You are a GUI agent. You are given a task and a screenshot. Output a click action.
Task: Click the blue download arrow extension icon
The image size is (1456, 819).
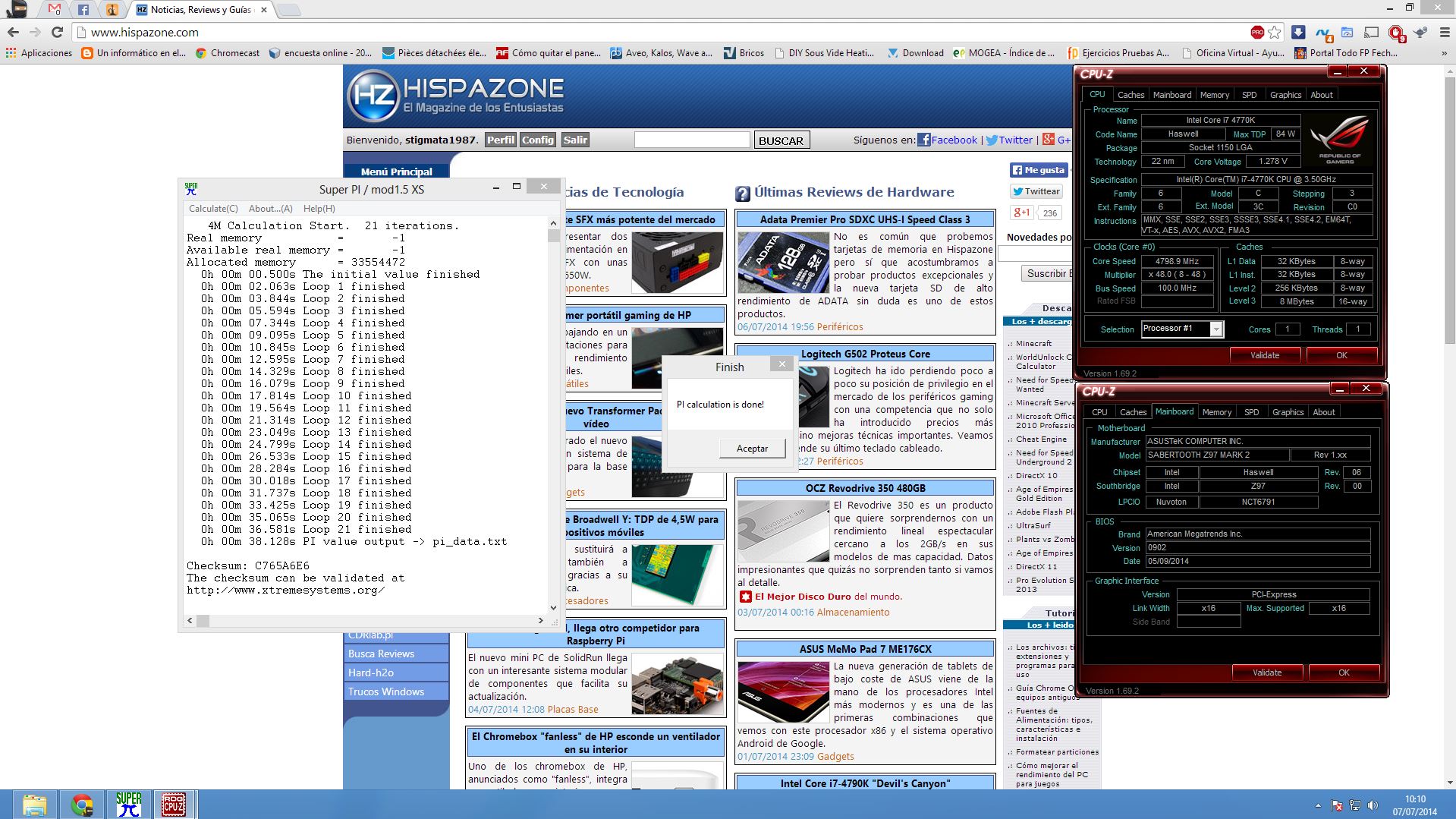click(1298, 32)
